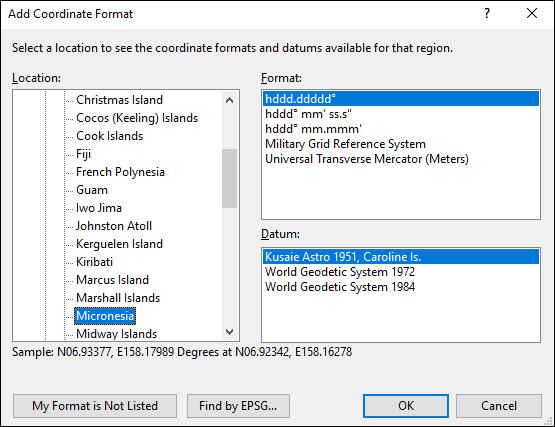
Task: Pick Marshall Islands location
Action: coord(118,298)
